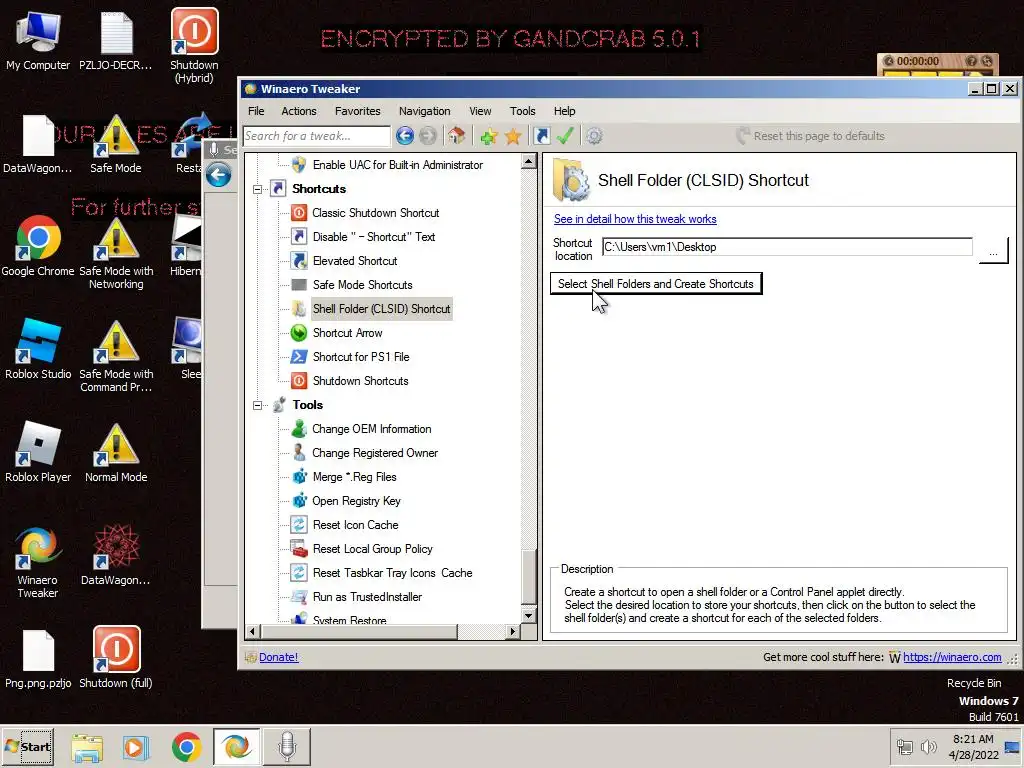Select Reset Tasbkar Tray Icons Cache
Viewport: 1024px width, 768px height.
pyautogui.click(x=392, y=573)
